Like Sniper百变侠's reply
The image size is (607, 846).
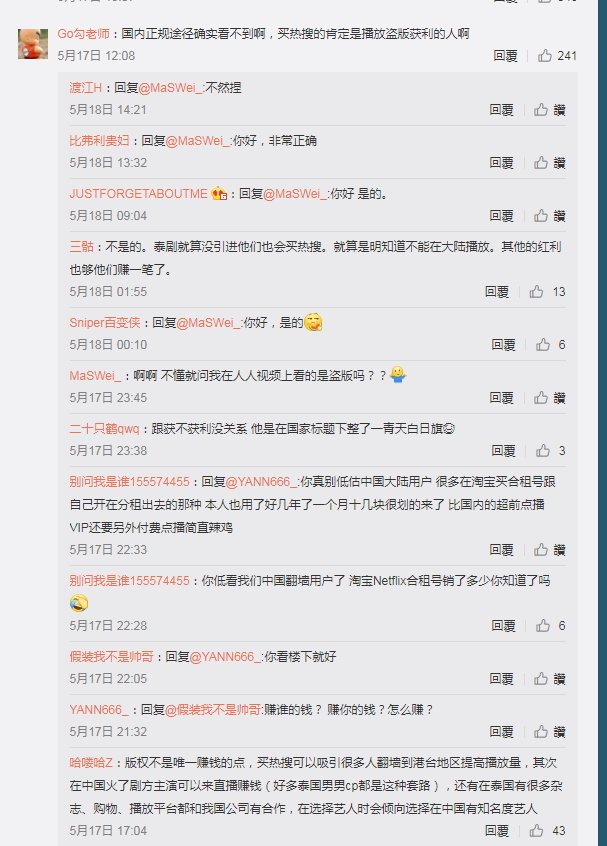(x=550, y=345)
